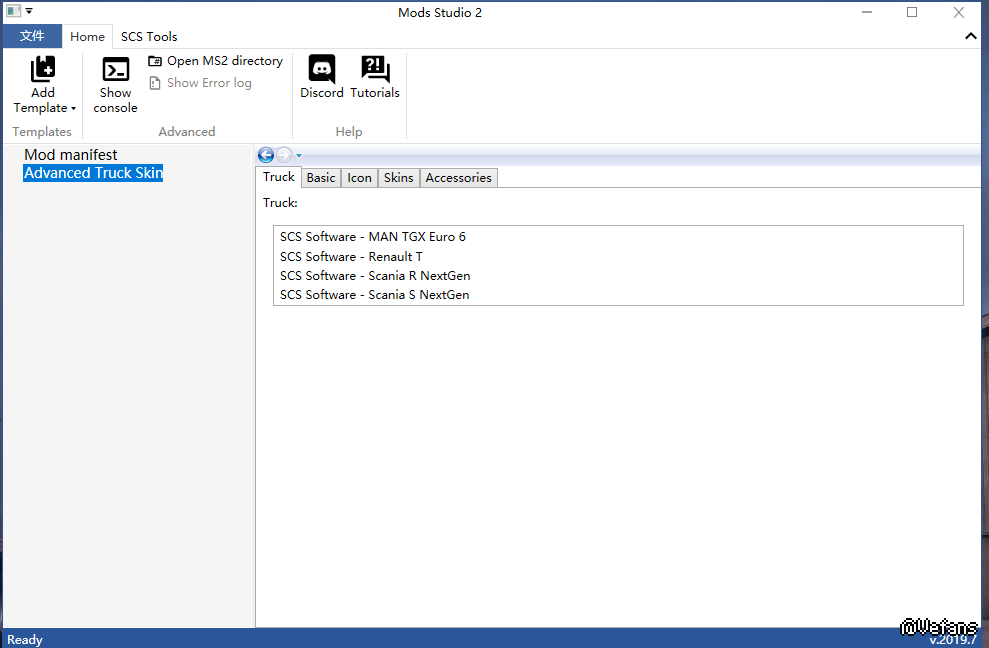The height and width of the screenshot is (648, 989).
Task: Select Mod manifest in the left panel
Action: tap(71, 155)
